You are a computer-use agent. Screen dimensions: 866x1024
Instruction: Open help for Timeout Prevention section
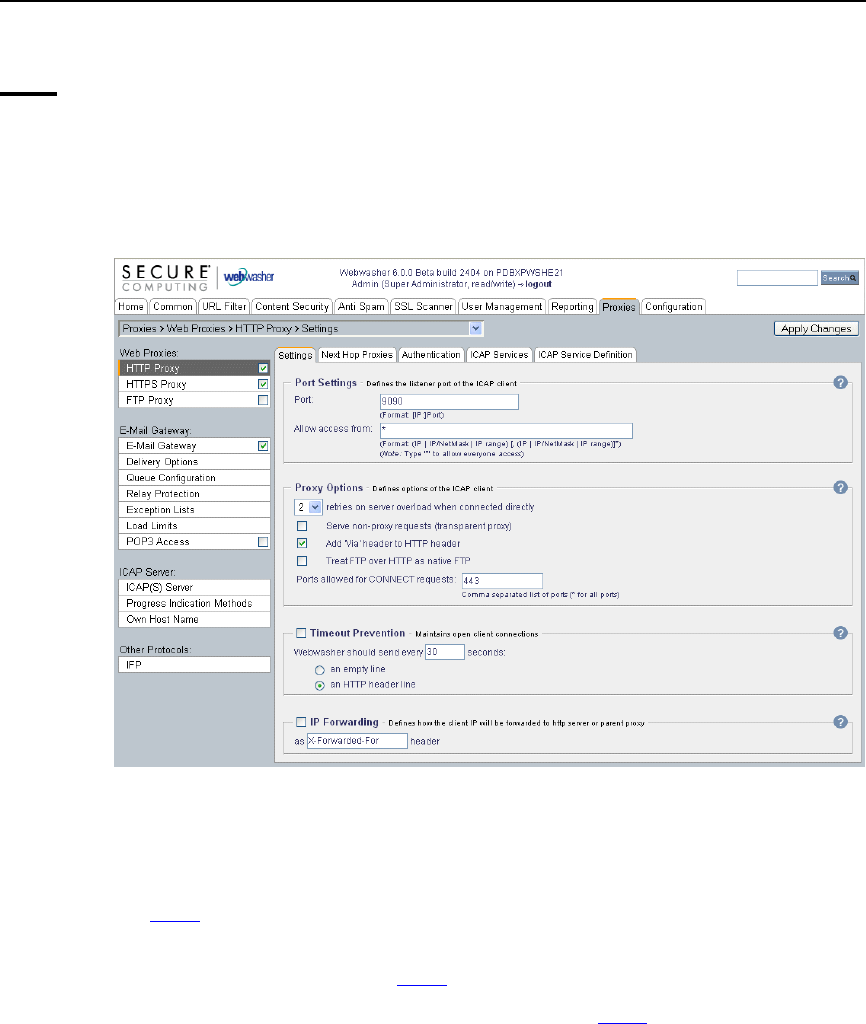click(841, 633)
